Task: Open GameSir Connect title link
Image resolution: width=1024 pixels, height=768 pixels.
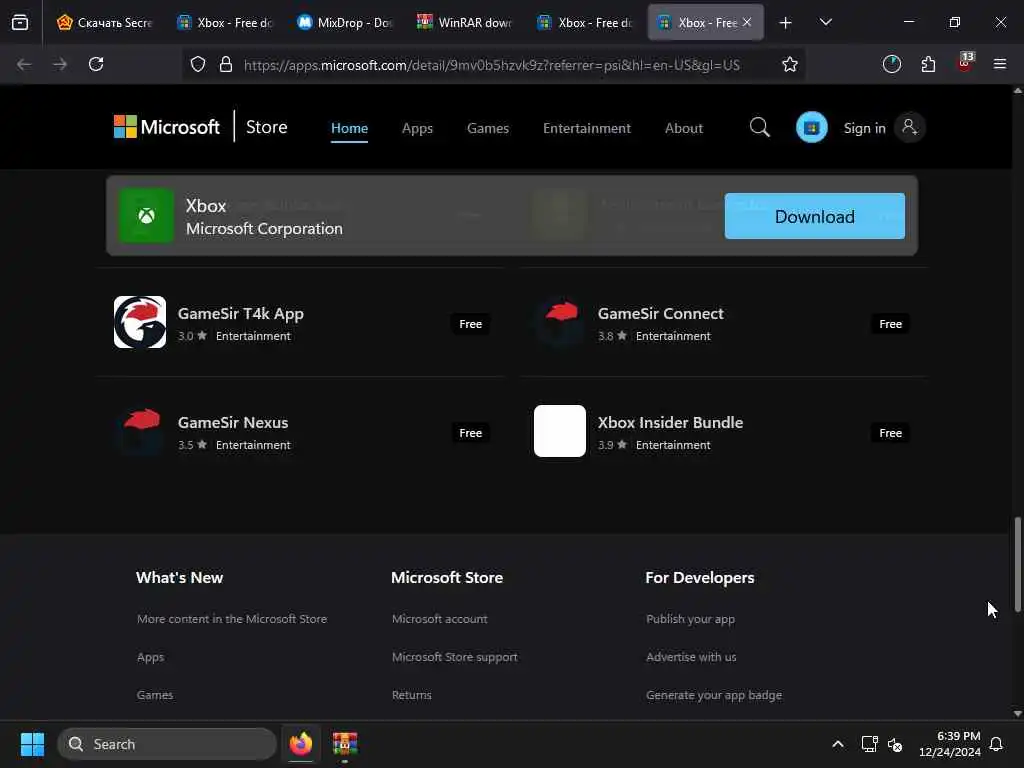Action: (x=660, y=313)
